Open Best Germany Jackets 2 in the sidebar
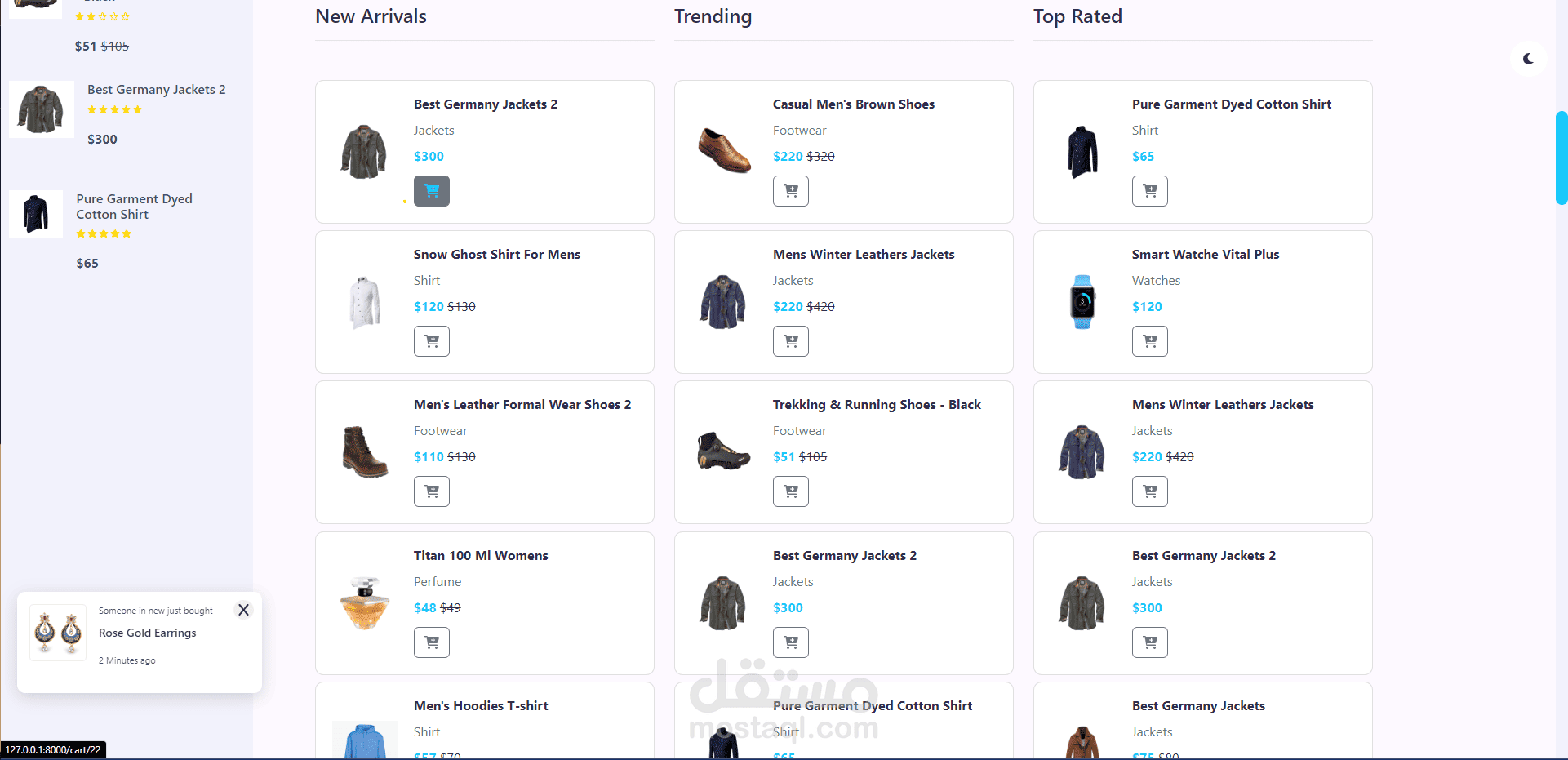This screenshot has height=760, width=1568. coord(157,90)
